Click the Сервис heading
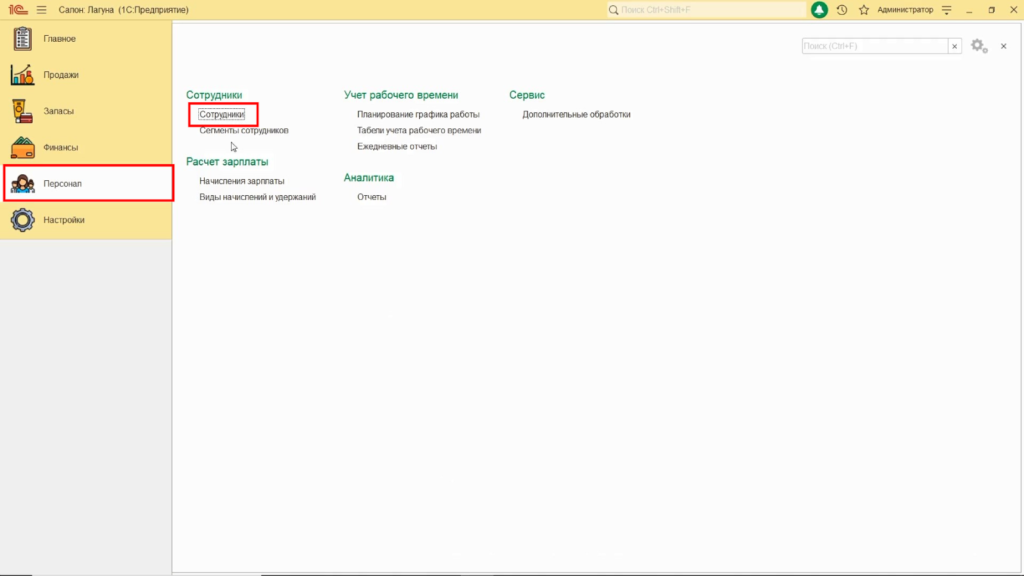Image resolution: width=1024 pixels, height=576 pixels. (526, 95)
